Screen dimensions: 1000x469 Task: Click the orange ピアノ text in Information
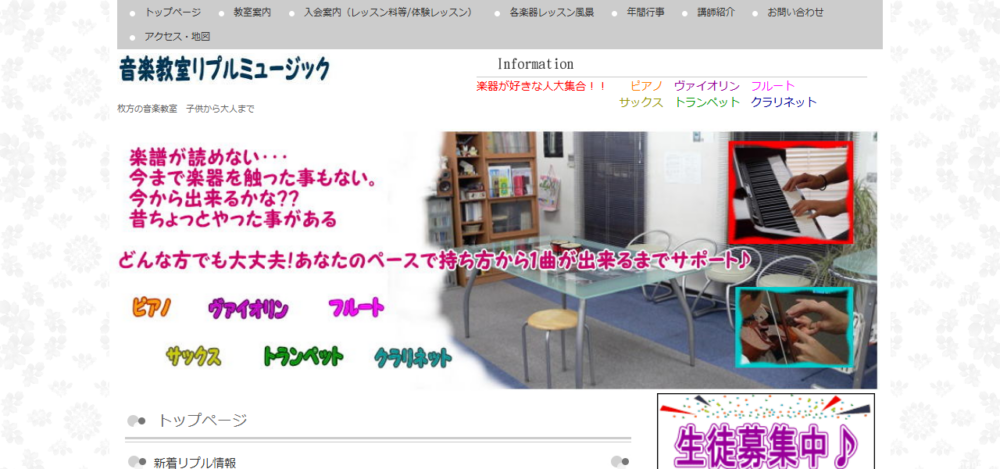[647, 86]
